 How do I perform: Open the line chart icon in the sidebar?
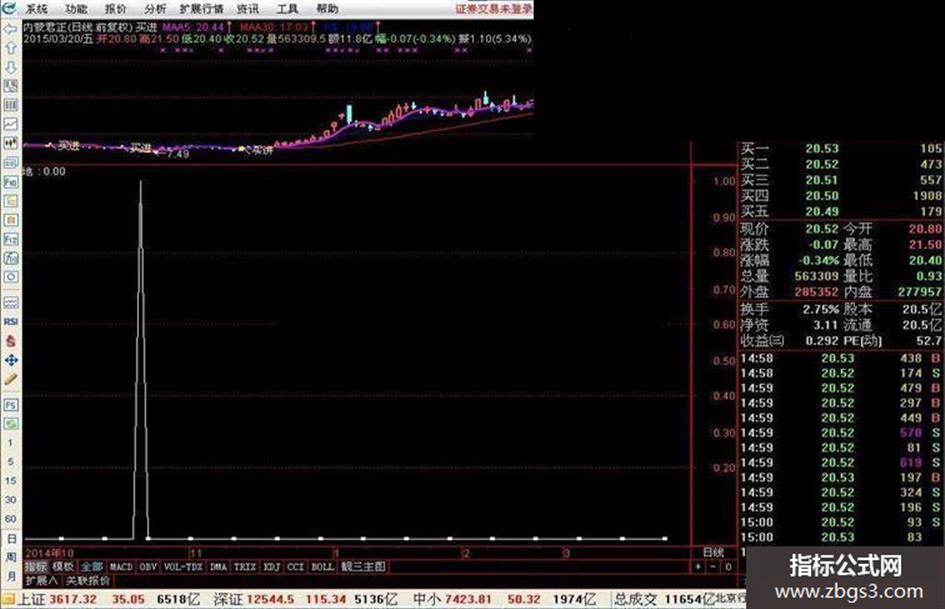point(10,124)
